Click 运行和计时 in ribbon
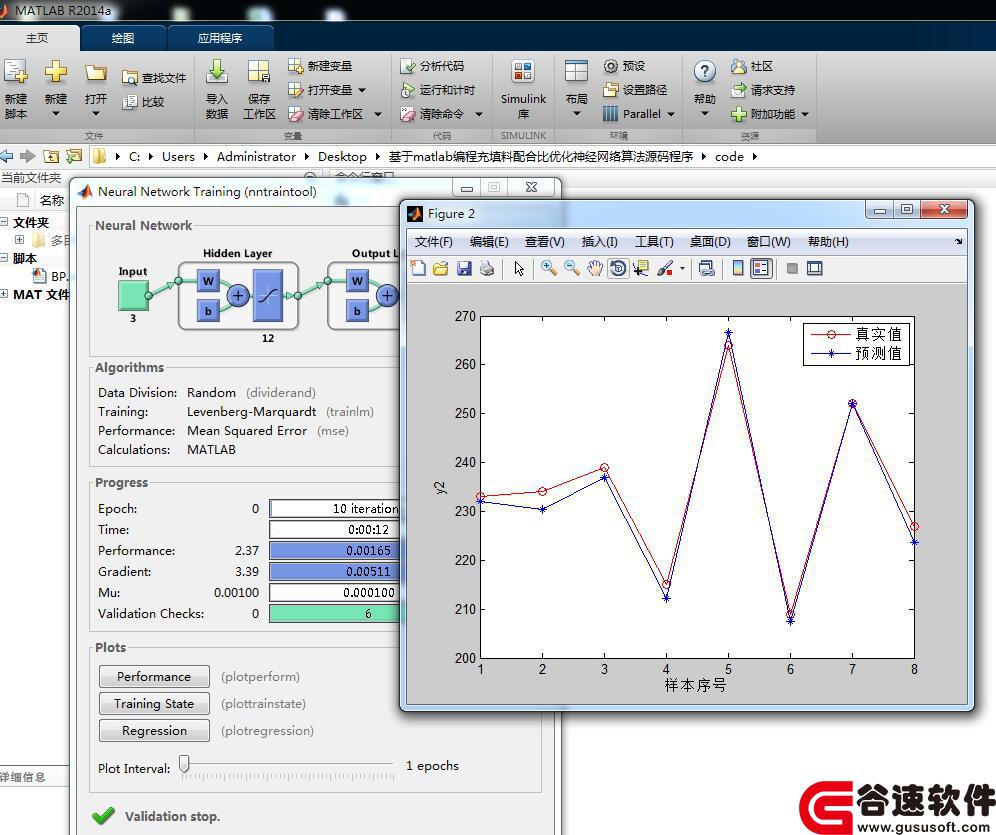This screenshot has height=835, width=996. [x=438, y=90]
